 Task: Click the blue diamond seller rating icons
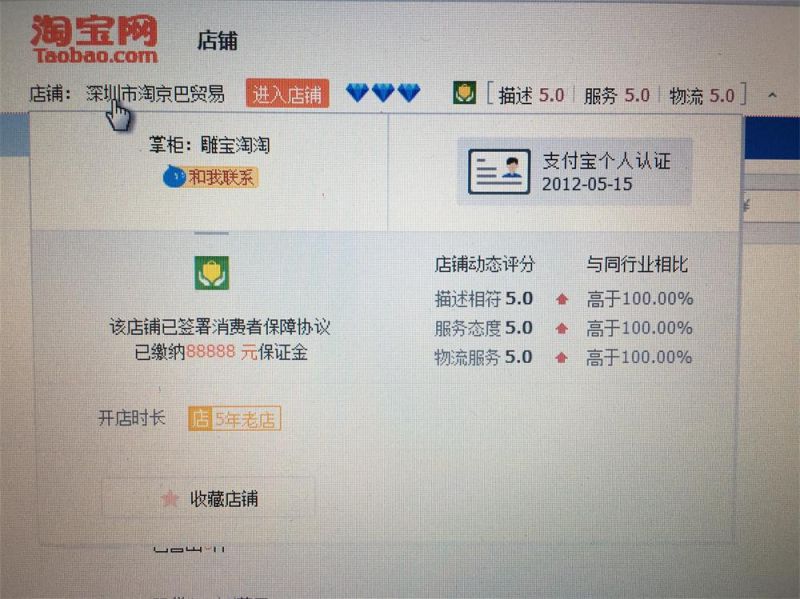[383, 93]
